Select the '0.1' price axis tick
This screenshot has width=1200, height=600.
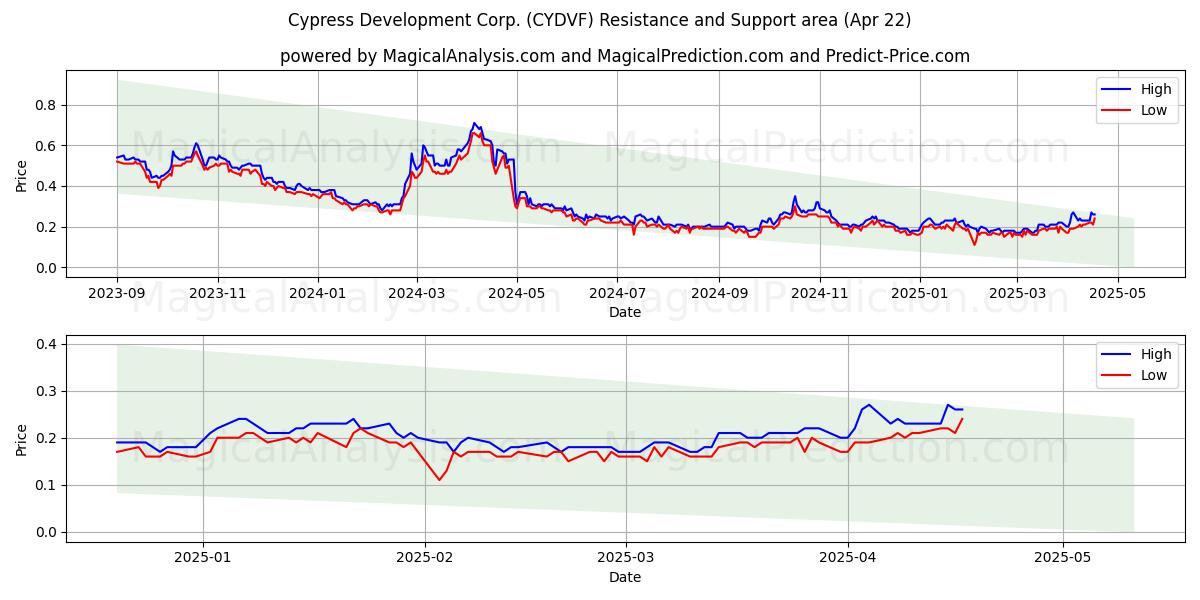point(47,485)
